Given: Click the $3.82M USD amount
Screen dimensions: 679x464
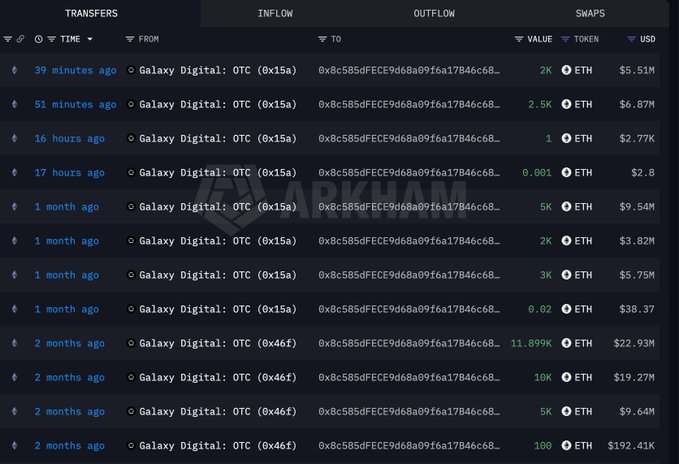Looking at the screenshot, I should point(637,241).
